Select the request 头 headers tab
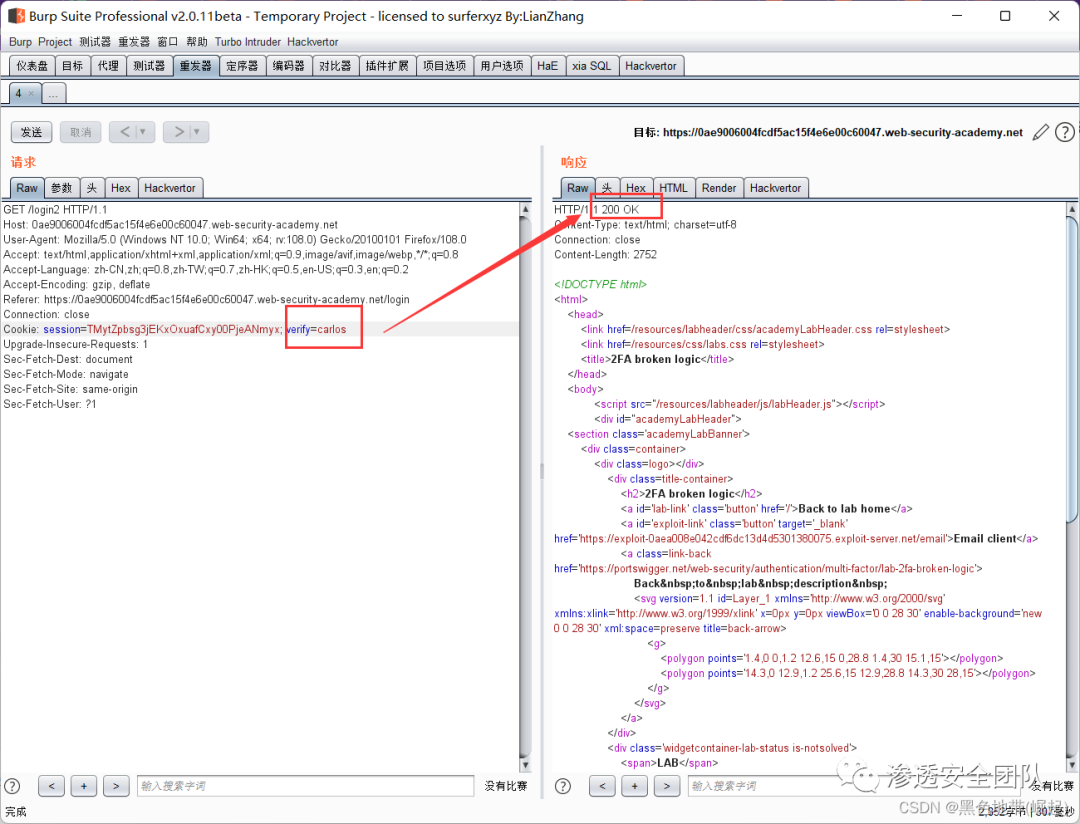 [92, 188]
